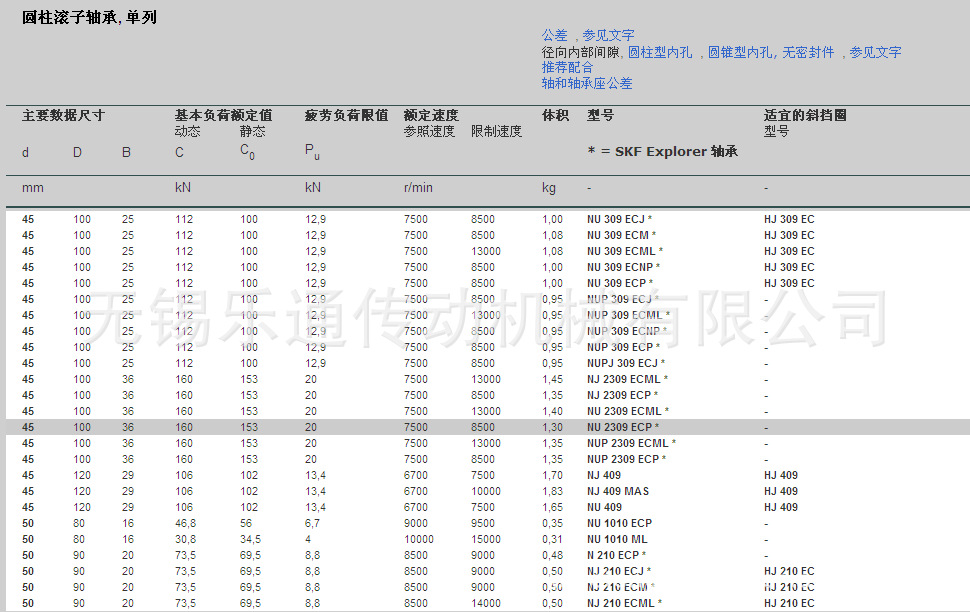Click the page title 圆柱滚子轴承, 单列
Screen dimensions: 970x612
coord(89,17)
